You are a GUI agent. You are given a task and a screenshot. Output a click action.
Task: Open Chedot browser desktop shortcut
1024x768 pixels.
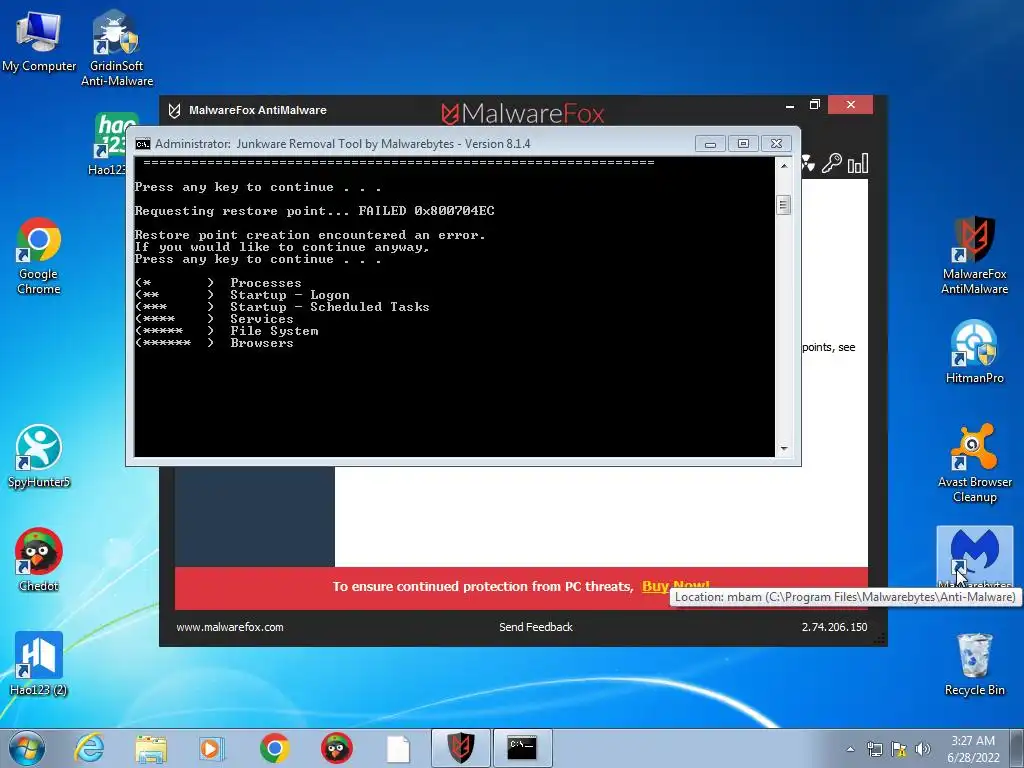[39, 560]
